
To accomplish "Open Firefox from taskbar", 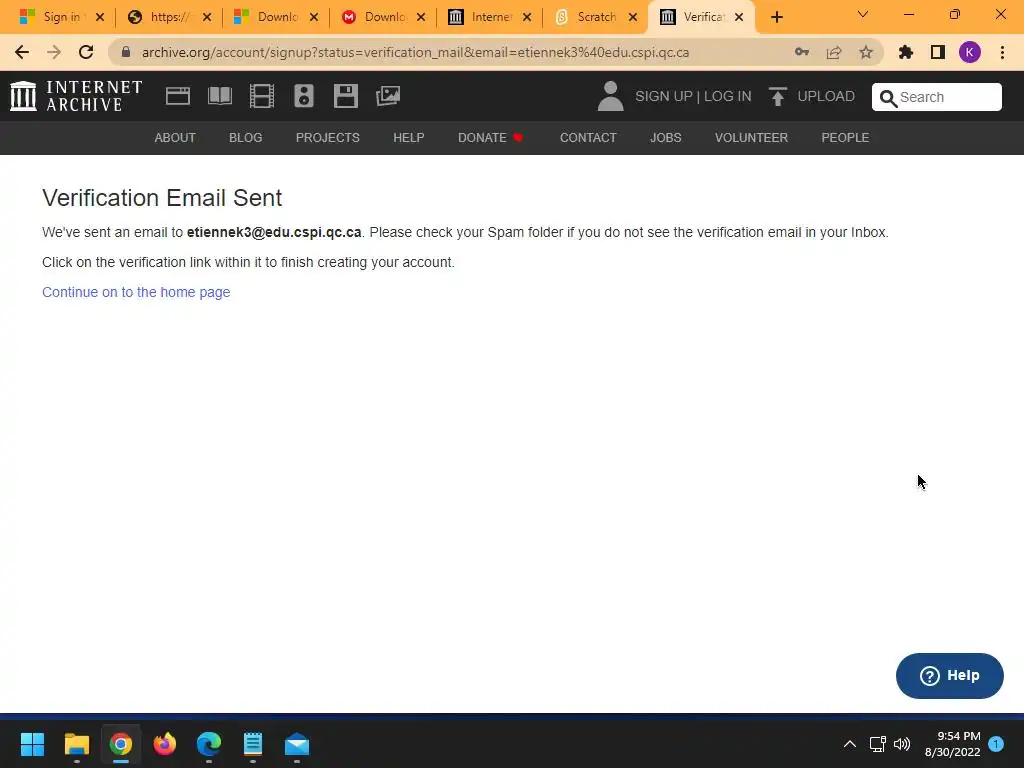I will coord(165,744).
